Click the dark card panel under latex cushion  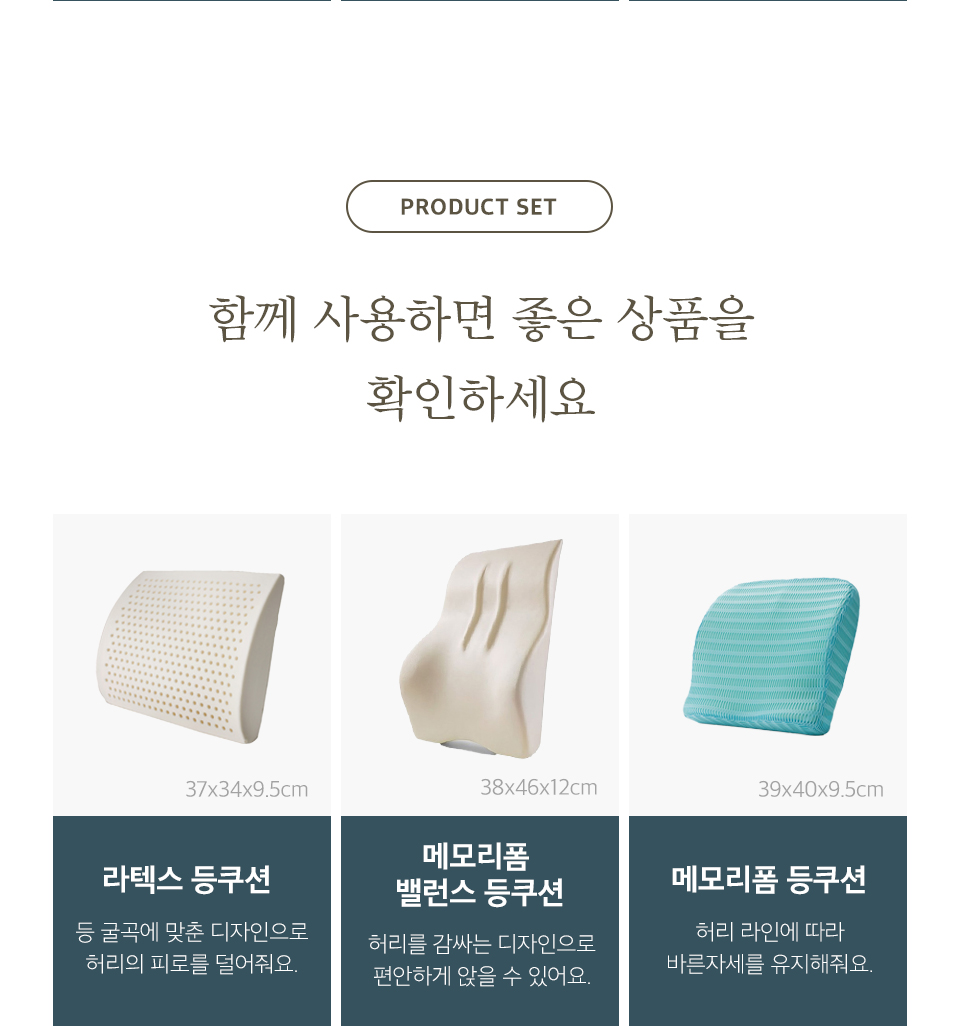(x=192, y=921)
